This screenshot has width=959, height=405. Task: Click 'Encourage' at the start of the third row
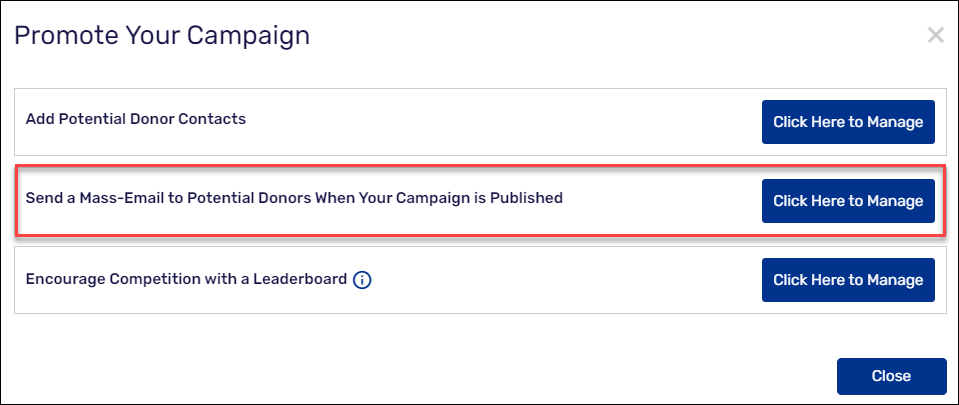tap(61, 279)
